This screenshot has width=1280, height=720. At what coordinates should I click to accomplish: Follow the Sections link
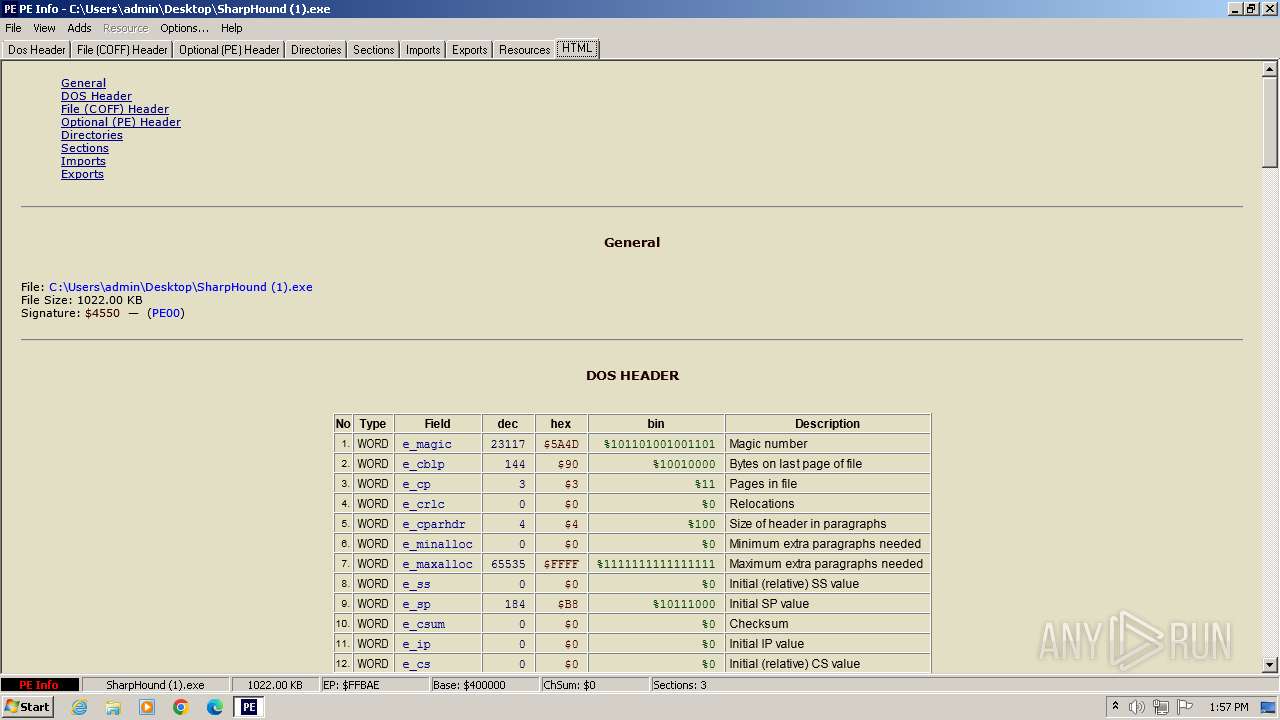point(85,148)
